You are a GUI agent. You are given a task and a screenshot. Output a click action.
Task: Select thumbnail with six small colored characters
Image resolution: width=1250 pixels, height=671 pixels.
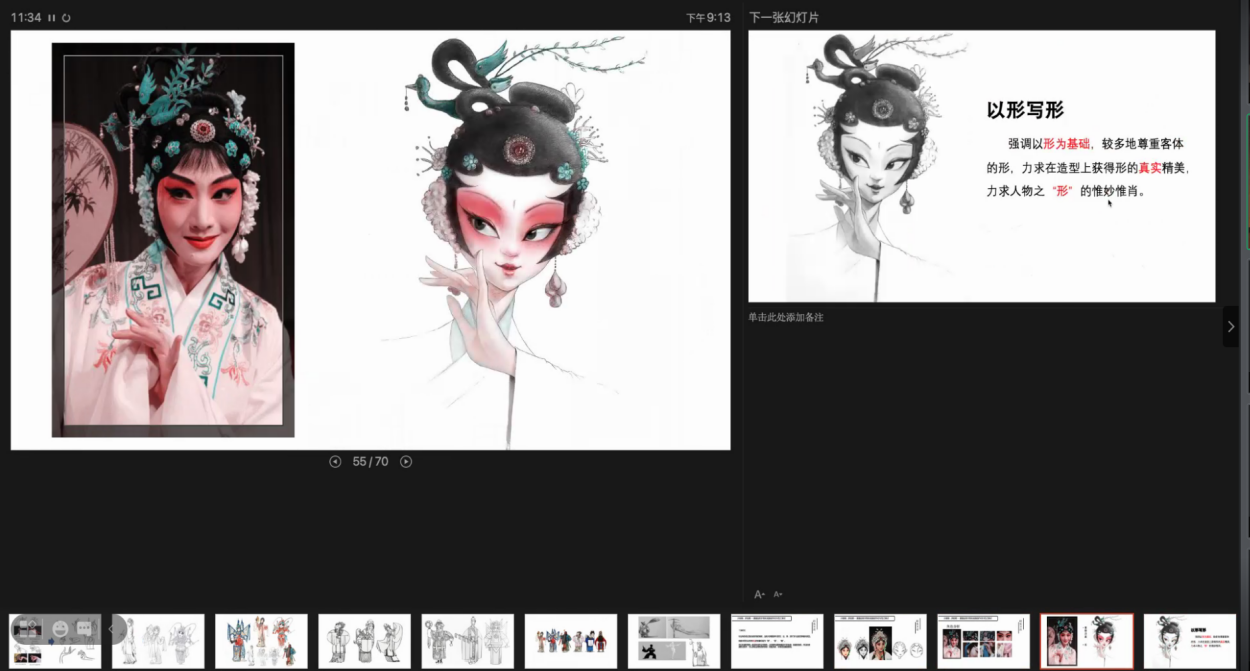[570, 641]
